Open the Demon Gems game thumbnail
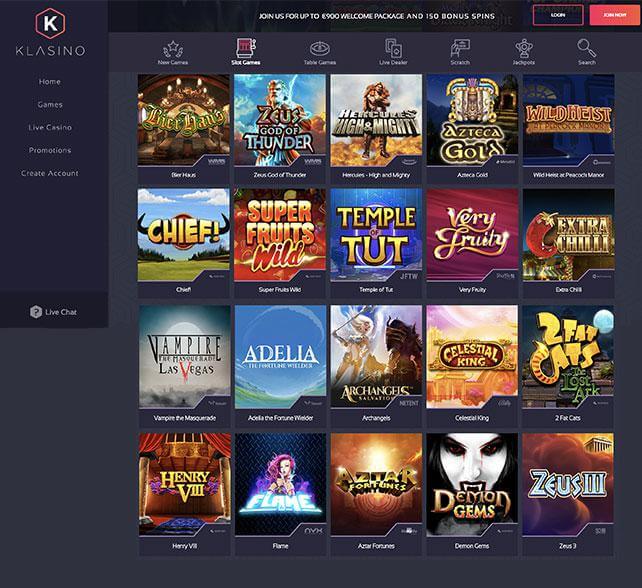This screenshot has width=642, height=588. (x=472, y=485)
